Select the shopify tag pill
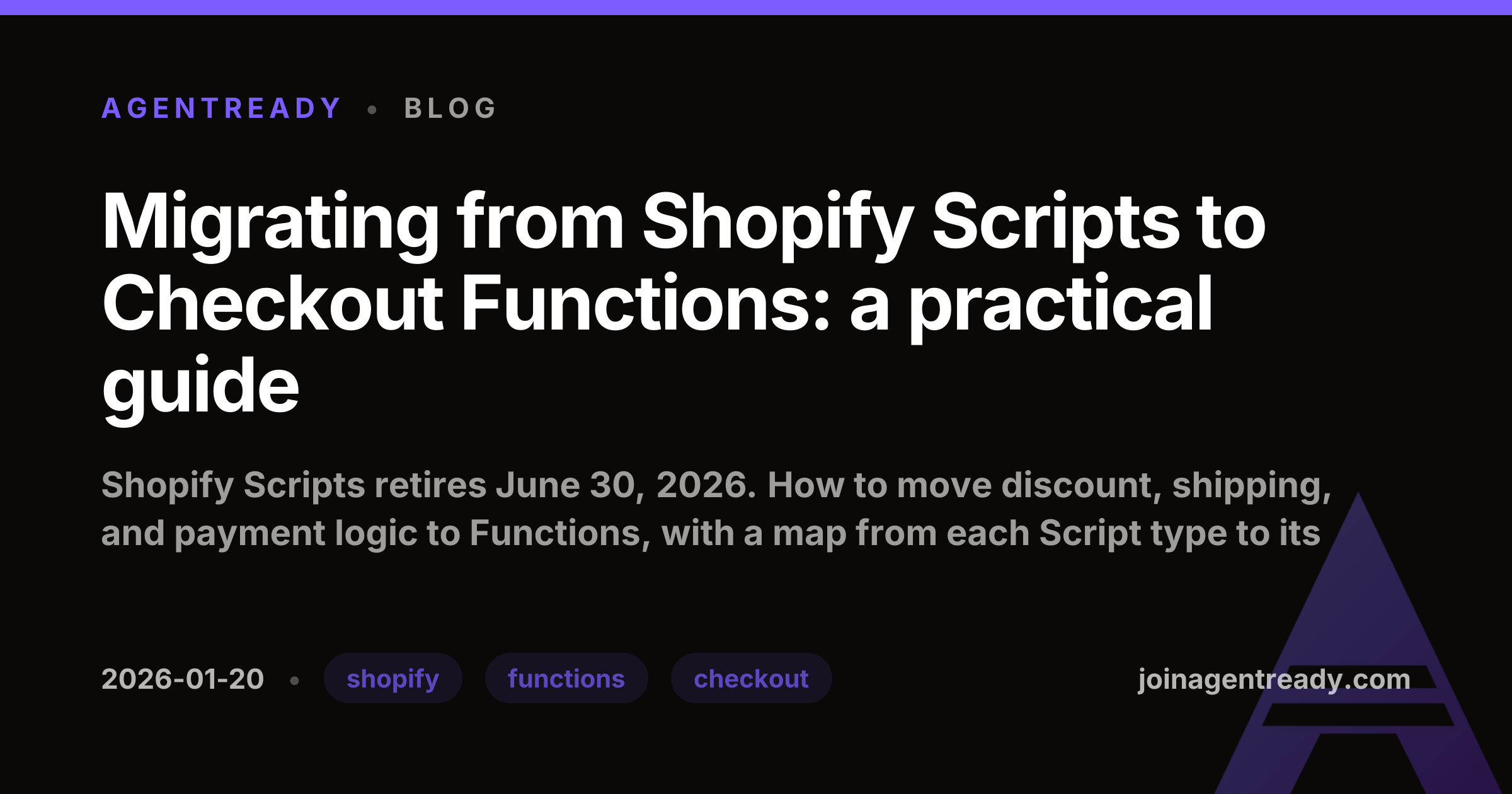This screenshot has height=794, width=1512. click(393, 678)
